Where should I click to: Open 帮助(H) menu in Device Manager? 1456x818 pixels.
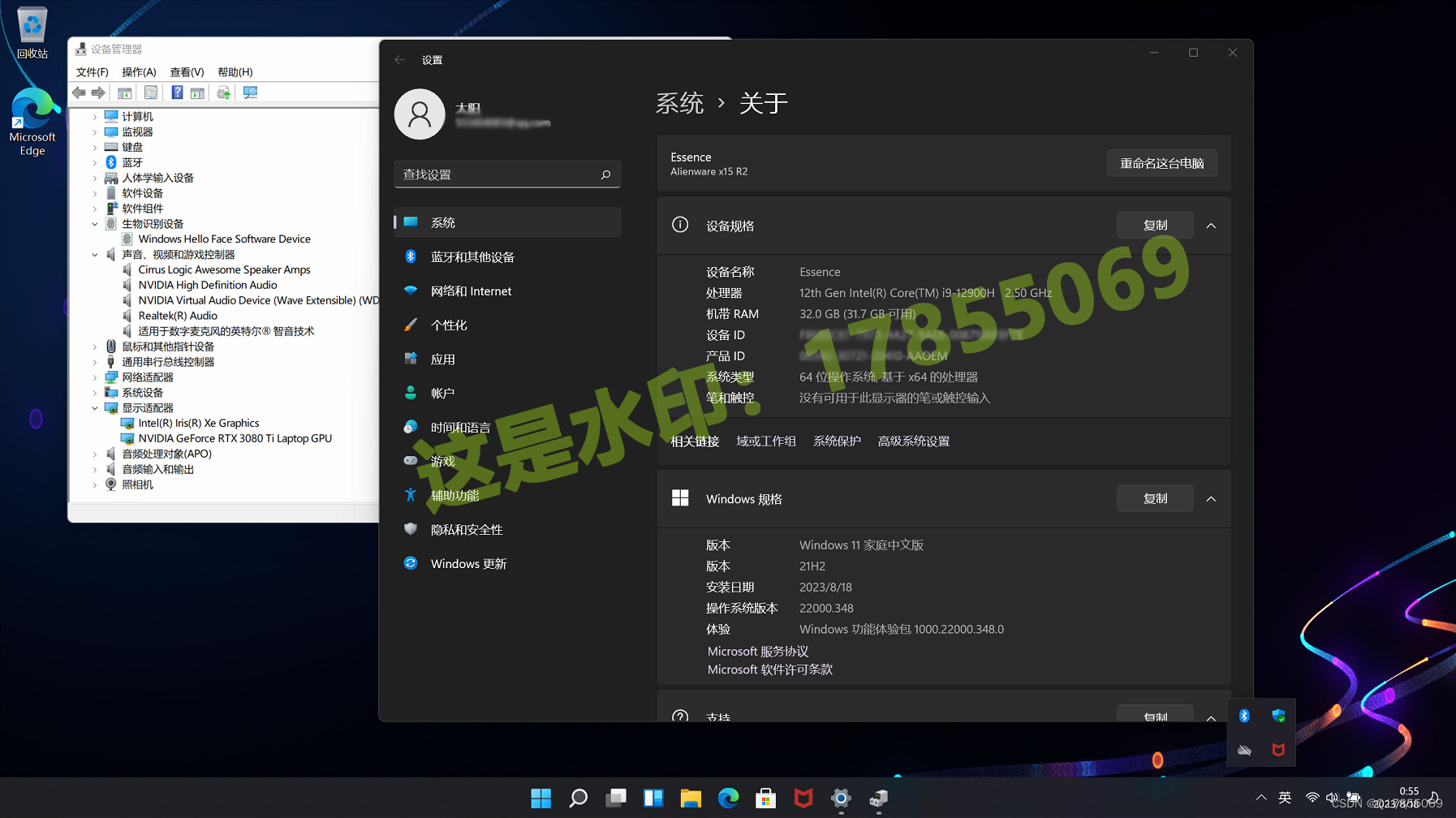coord(235,72)
